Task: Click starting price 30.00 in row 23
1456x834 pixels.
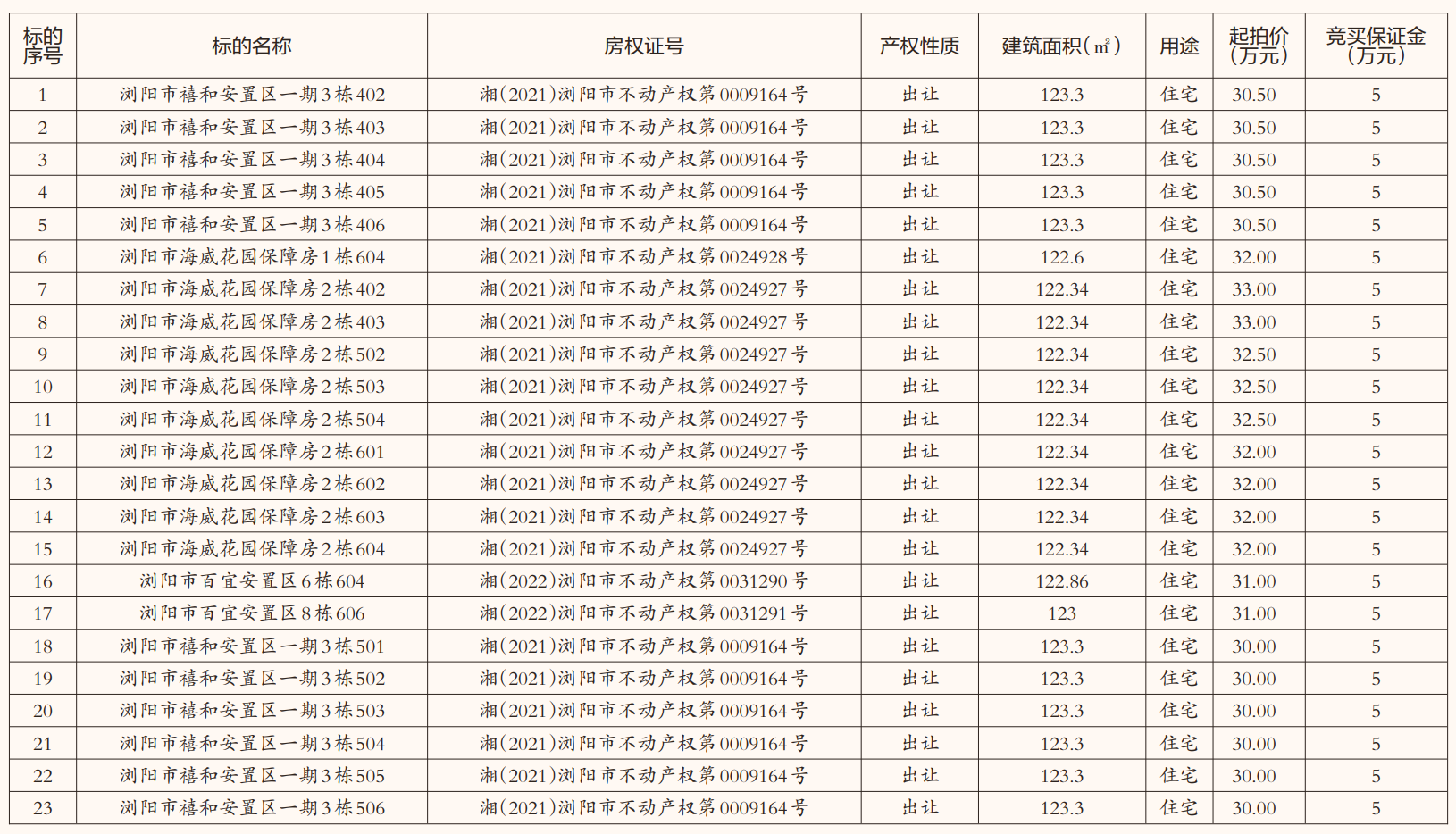Action: [1254, 808]
